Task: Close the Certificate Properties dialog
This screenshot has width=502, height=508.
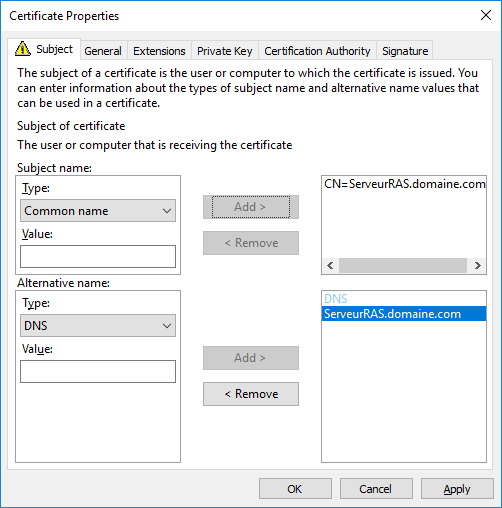Action: (486, 15)
